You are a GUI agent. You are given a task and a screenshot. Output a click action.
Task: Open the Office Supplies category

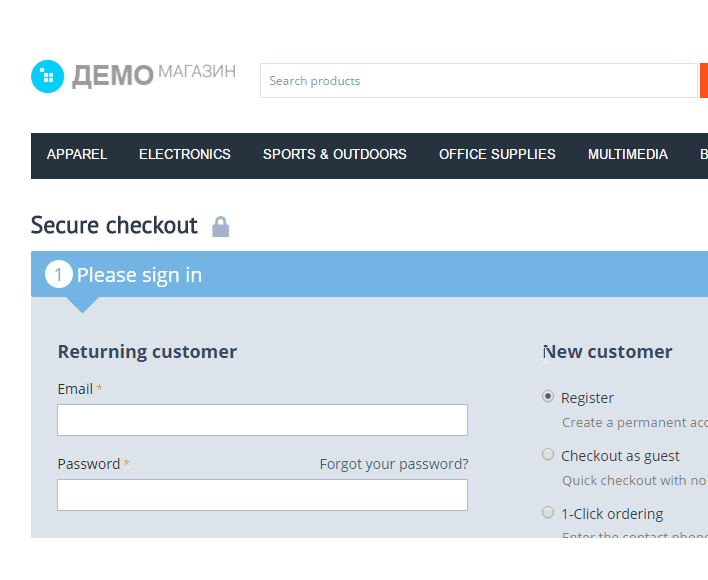(x=497, y=154)
